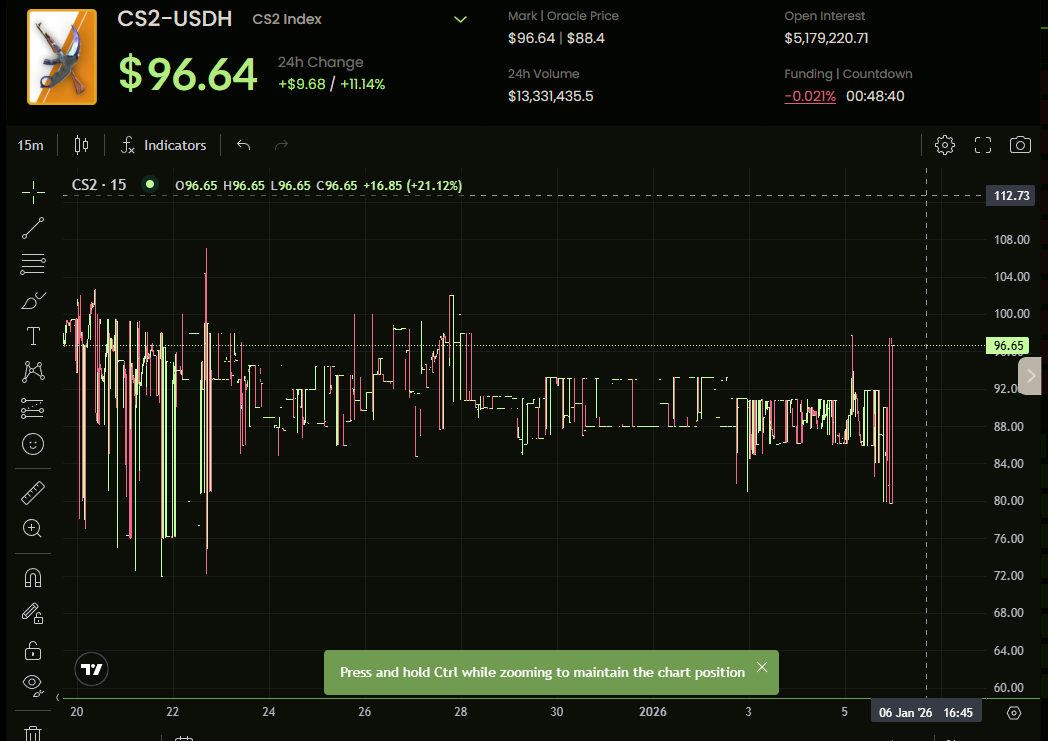Click the green status dot beside CS2 · 15

click(x=150, y=184)
